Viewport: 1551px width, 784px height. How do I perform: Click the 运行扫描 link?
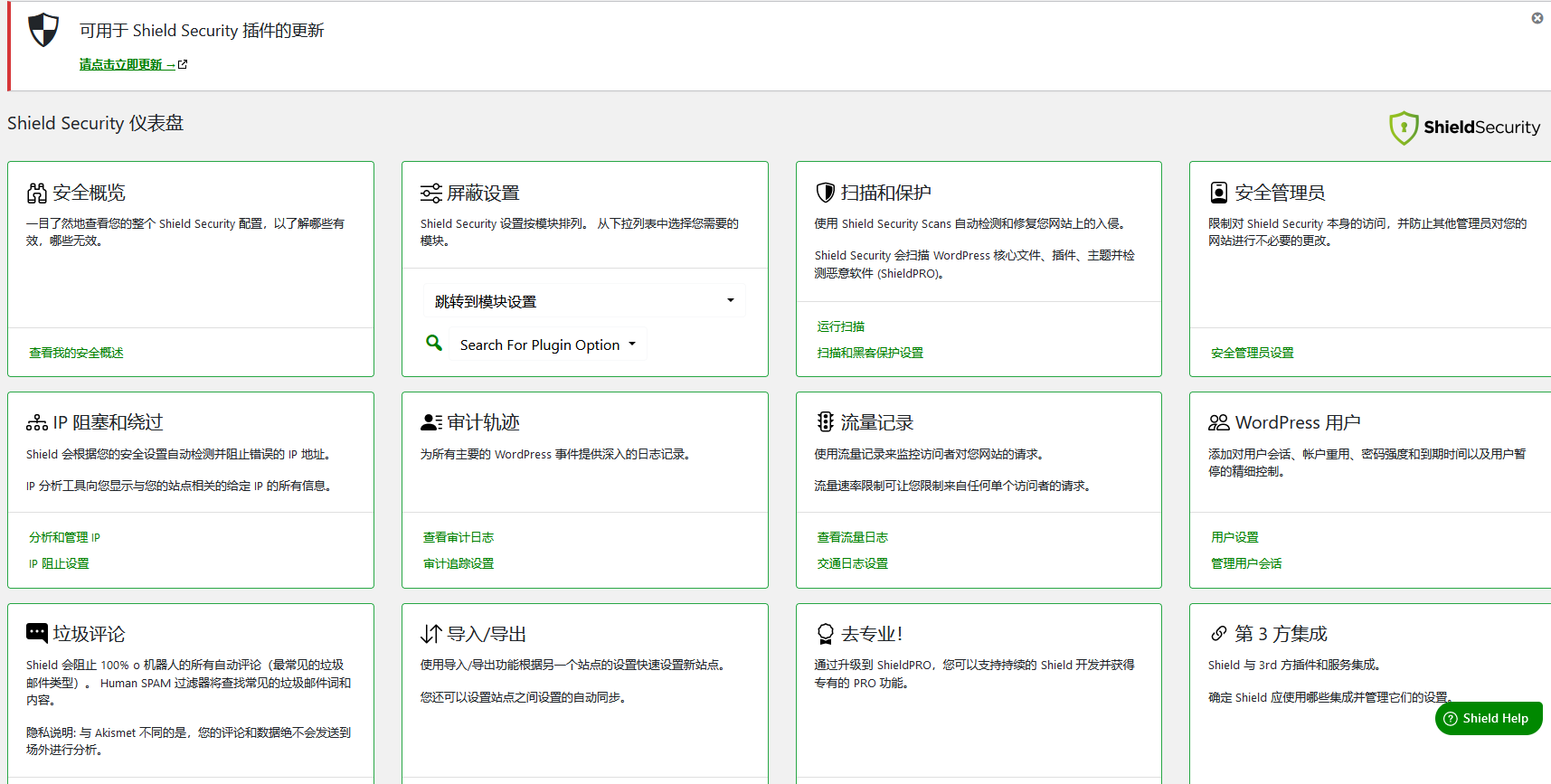pos(841,326)
